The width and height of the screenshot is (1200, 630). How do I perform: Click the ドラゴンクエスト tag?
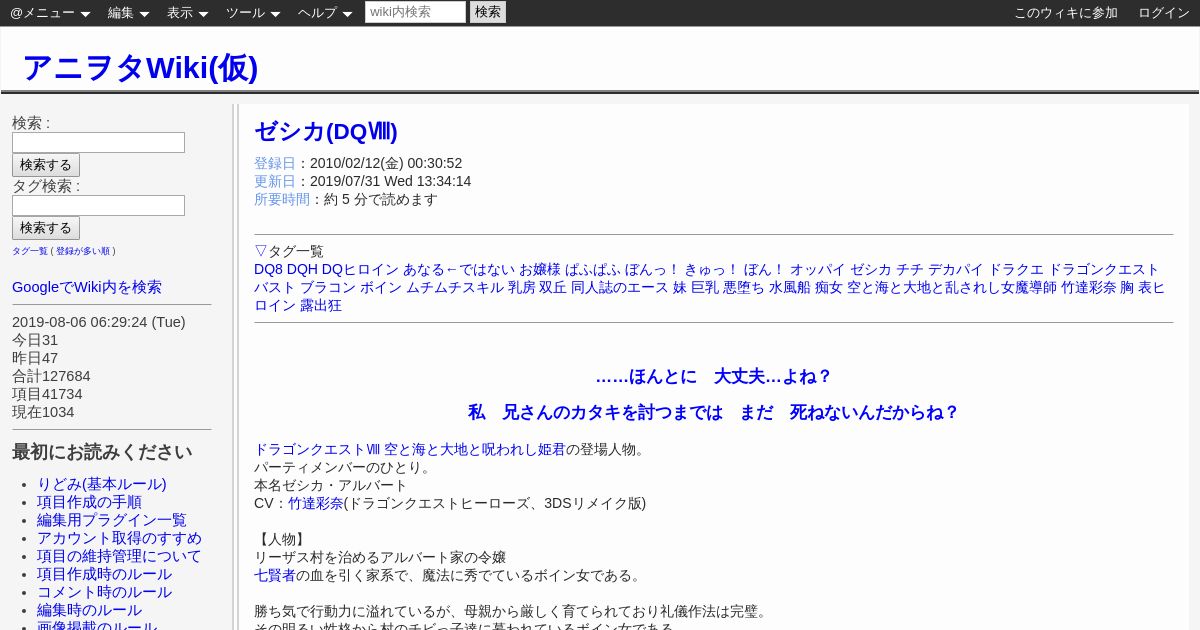click(x=1104, y=269)
